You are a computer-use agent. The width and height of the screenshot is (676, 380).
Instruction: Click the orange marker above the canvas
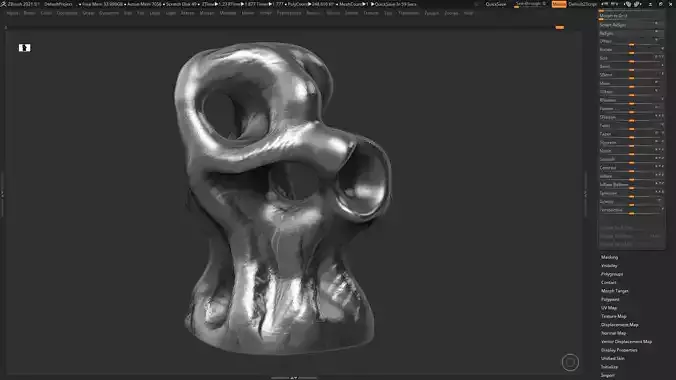[x=560, y=28]
